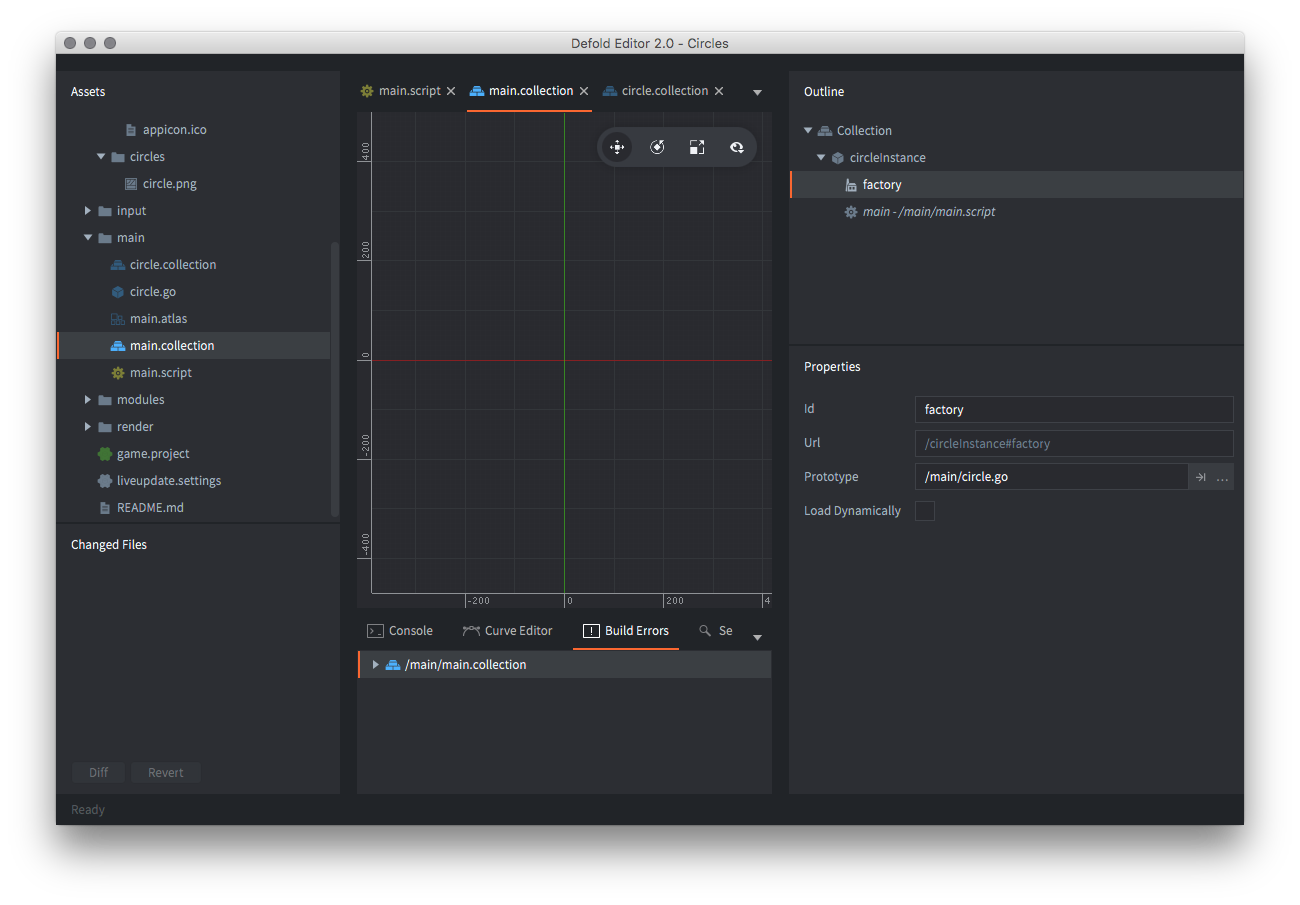Select main.script in the Outline panel
The image size is (1300, 905).
(x=928, y=212)
